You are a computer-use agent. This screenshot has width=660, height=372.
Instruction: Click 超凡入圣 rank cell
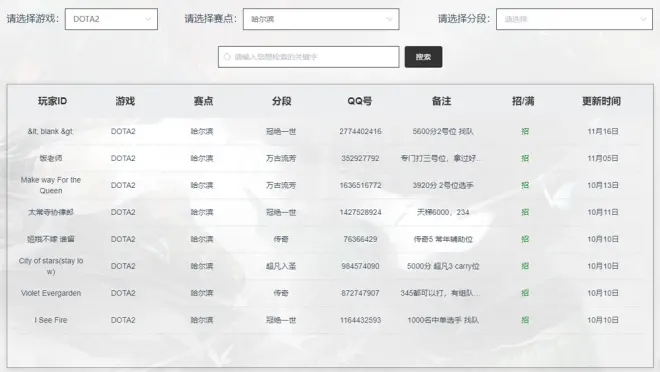[x=281, y=266]
